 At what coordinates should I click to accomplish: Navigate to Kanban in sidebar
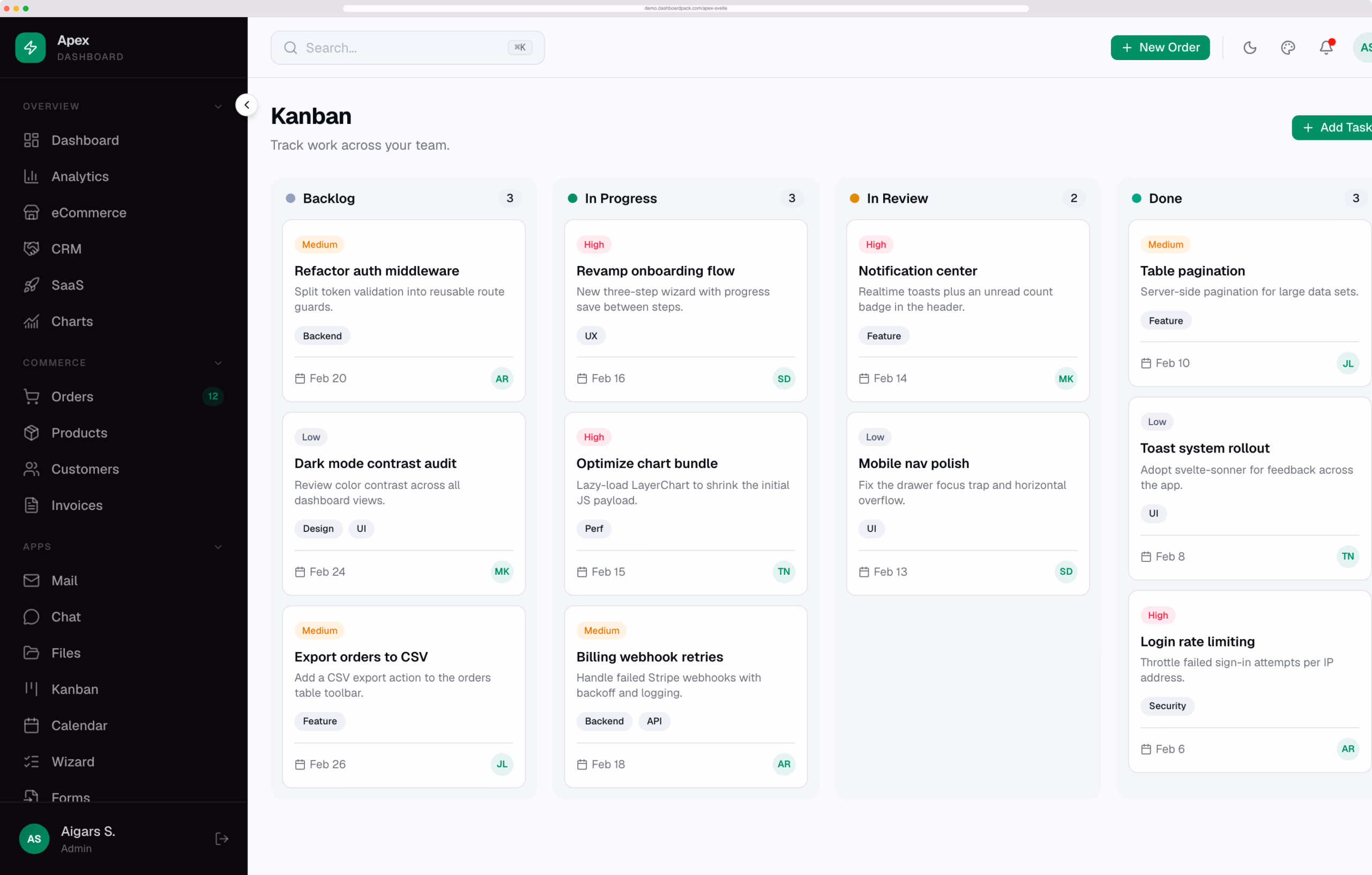[x=124, y=689]
